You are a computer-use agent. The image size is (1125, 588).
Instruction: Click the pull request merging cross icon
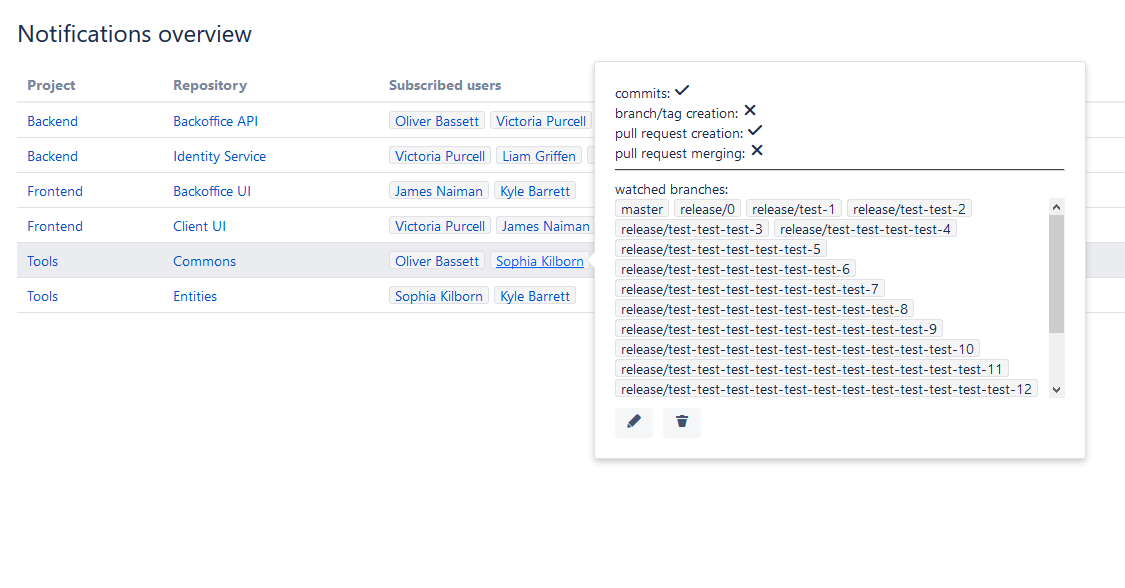tap(757, 151)
